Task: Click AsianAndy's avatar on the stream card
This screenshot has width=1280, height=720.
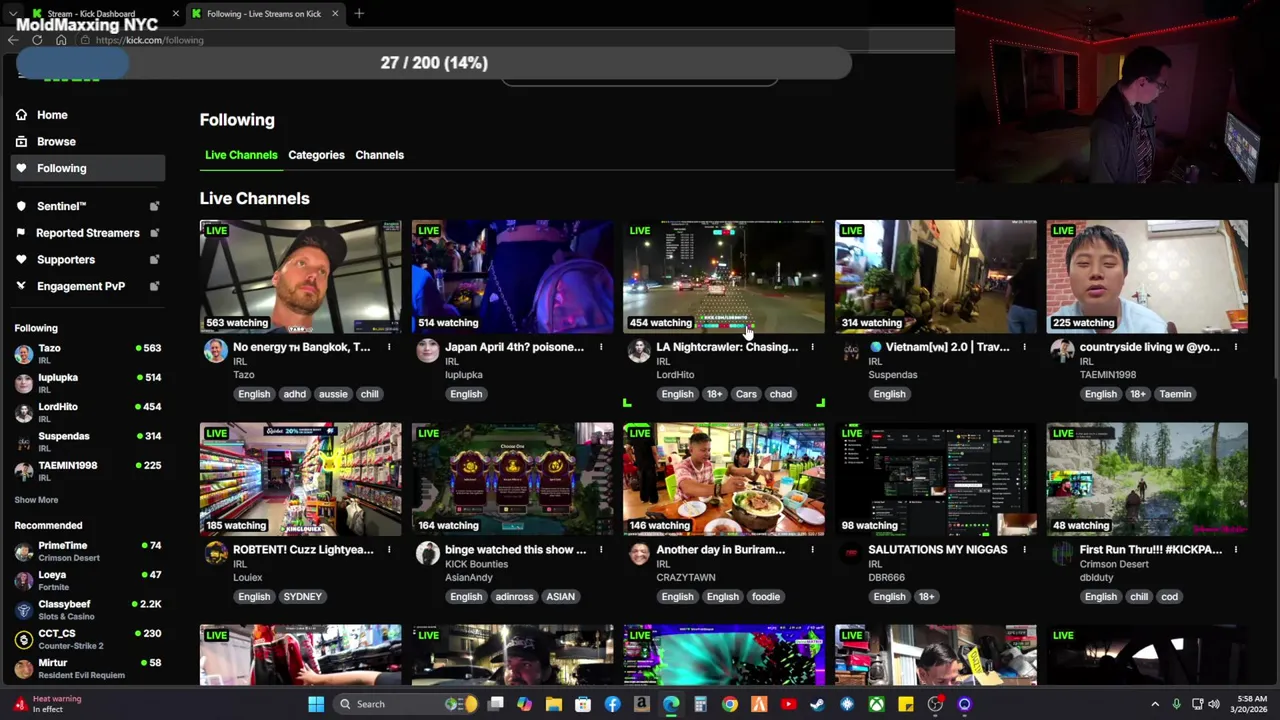Action: (x=427, y=553)
